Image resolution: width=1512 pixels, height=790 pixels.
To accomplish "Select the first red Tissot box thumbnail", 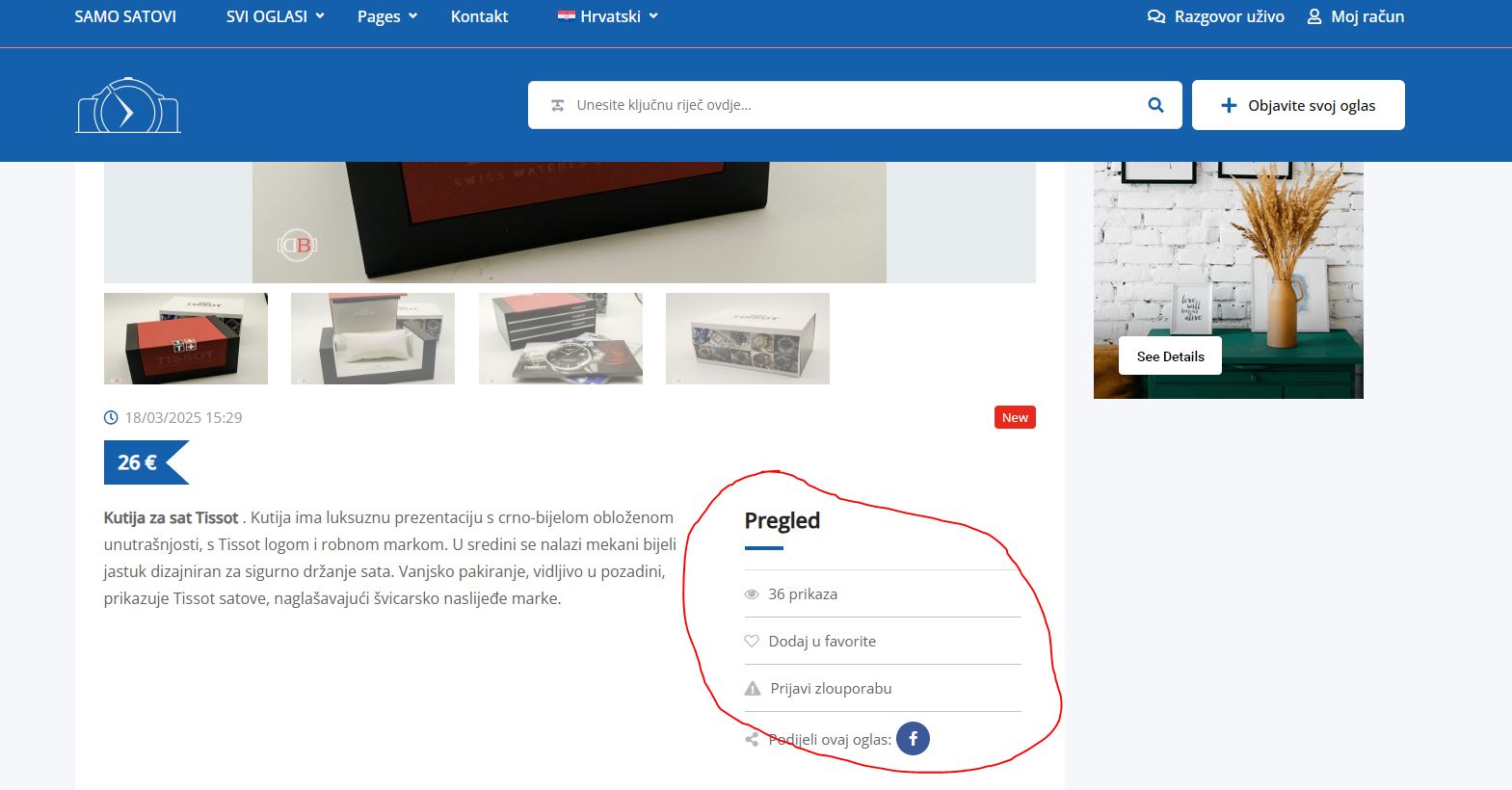I will tap(186, 339).
